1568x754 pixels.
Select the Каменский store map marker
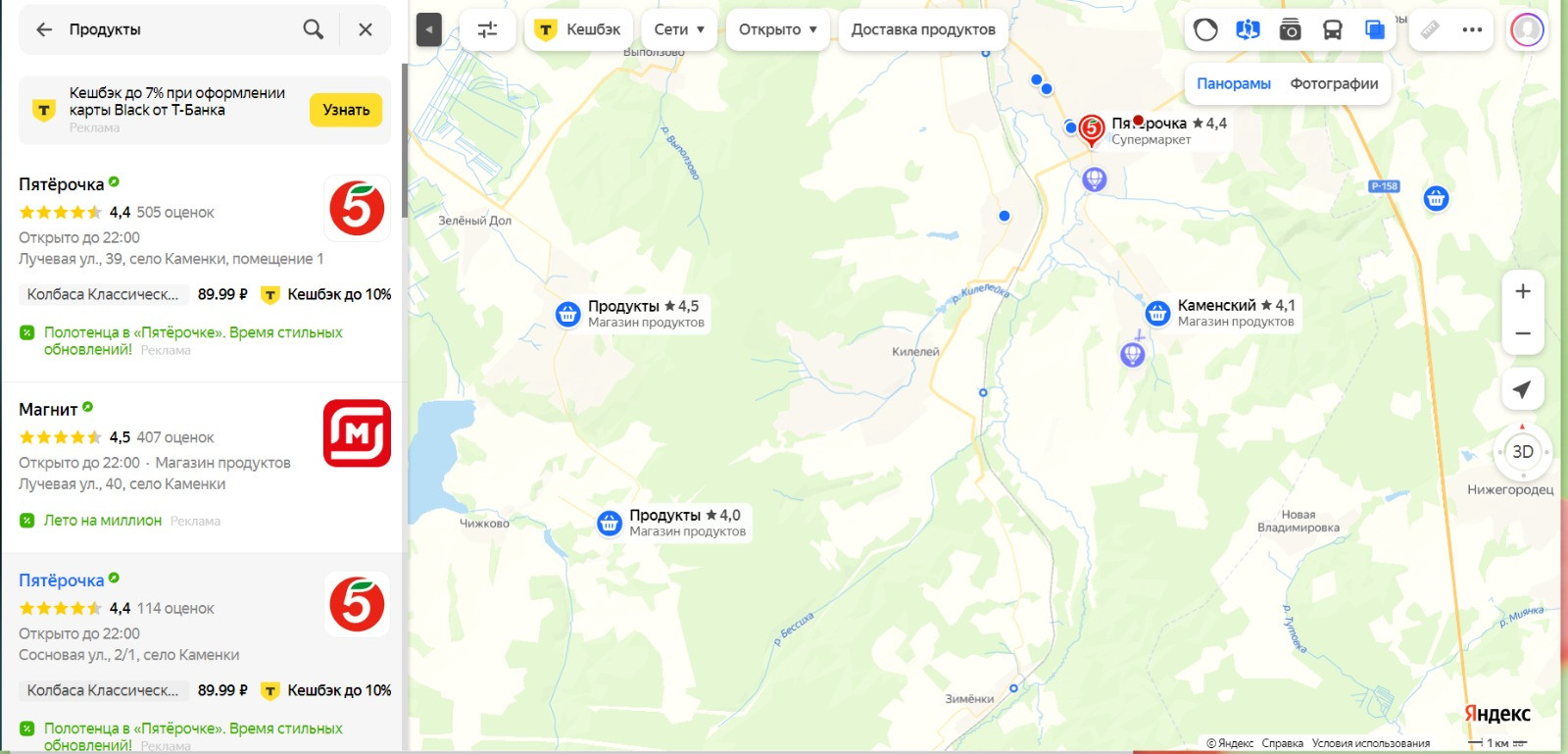(1157, 314)
